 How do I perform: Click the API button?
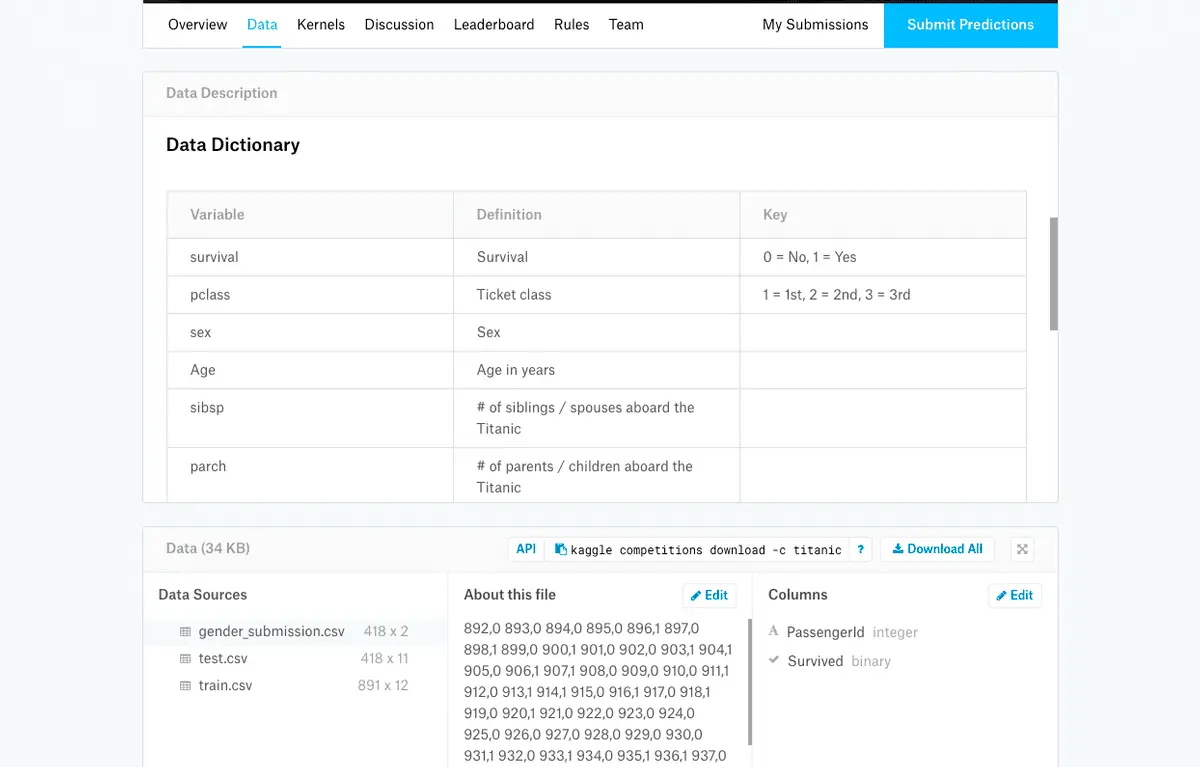526,549
